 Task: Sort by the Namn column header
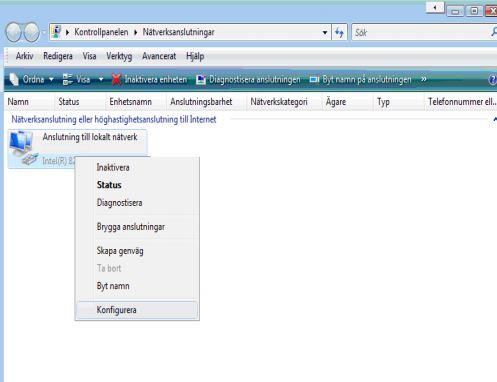[30, 102]
